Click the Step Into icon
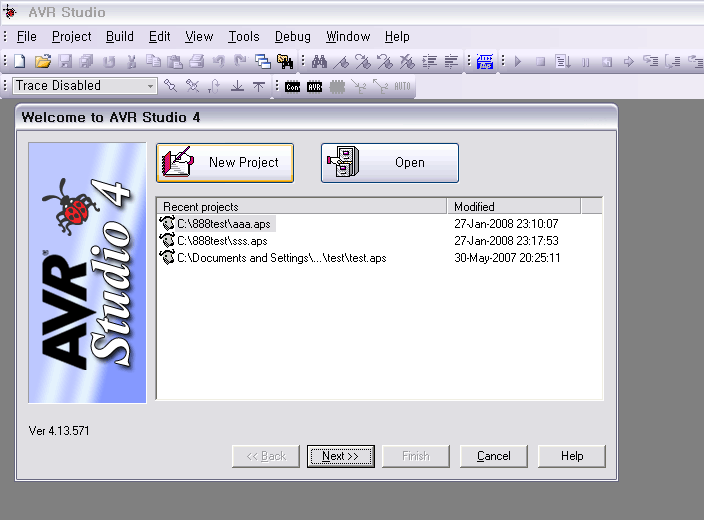This screenshot has height=520, width=704. point(651,62)
